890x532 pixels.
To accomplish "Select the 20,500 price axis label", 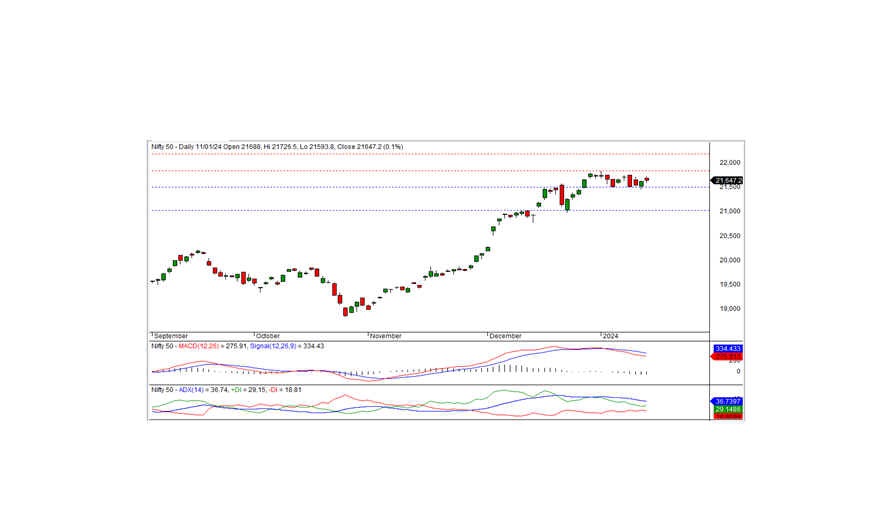I will (x=729, y=236).
